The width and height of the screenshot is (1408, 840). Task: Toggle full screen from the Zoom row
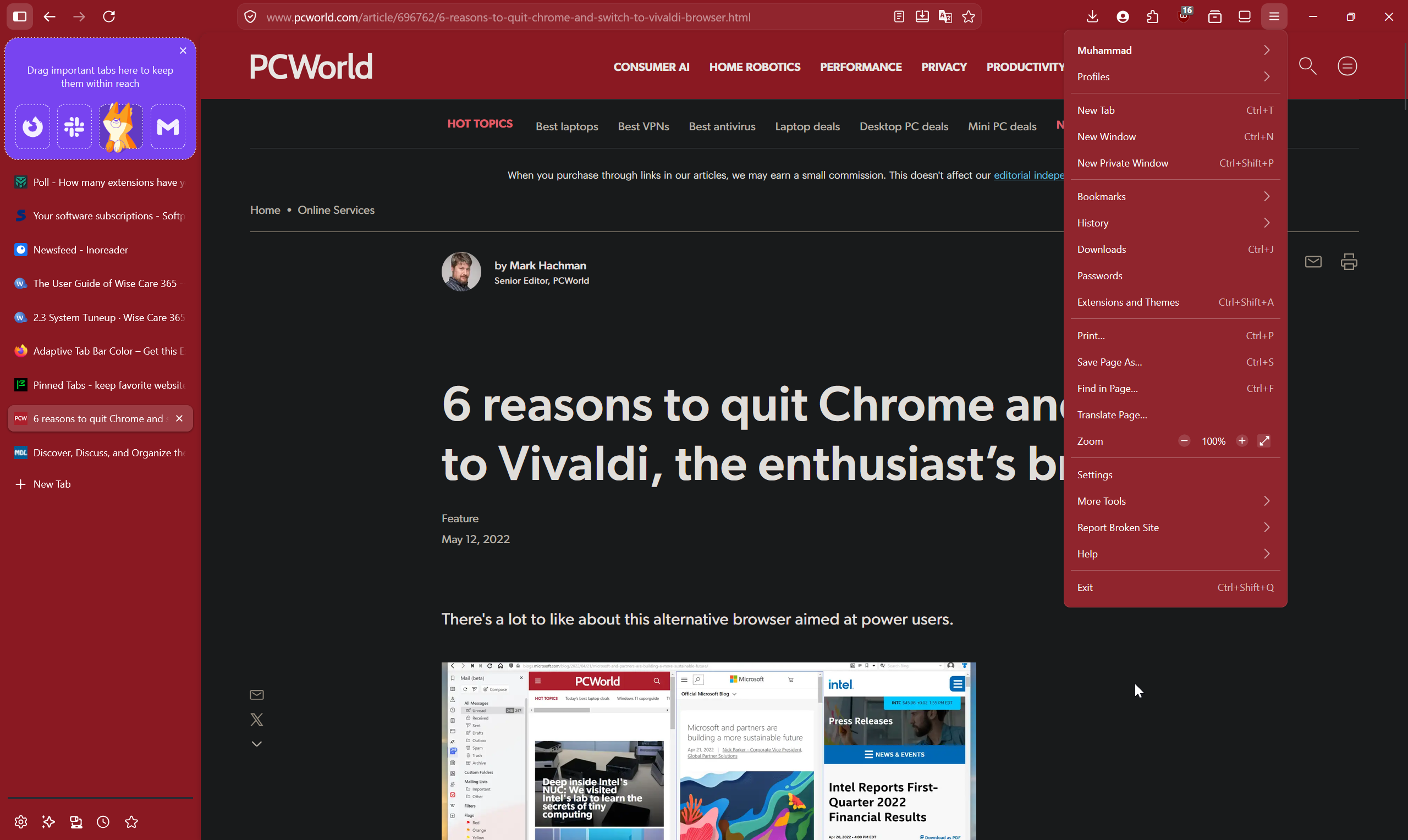1264,441
